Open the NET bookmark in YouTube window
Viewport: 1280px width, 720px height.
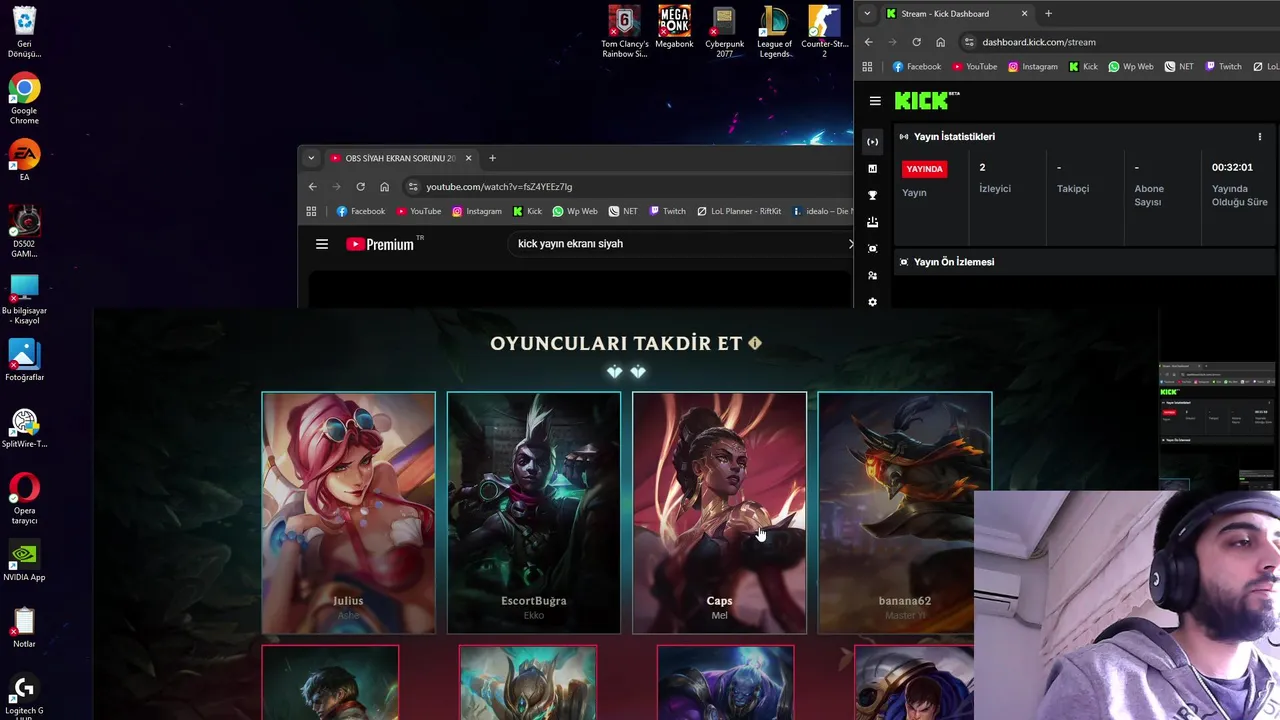click(x=622, y=211)
